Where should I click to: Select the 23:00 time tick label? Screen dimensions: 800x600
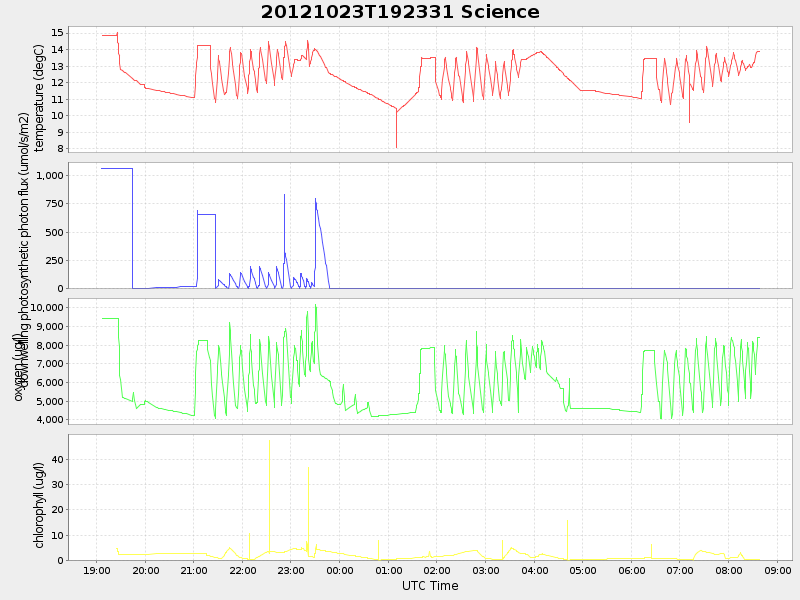(x=291, y=570)
